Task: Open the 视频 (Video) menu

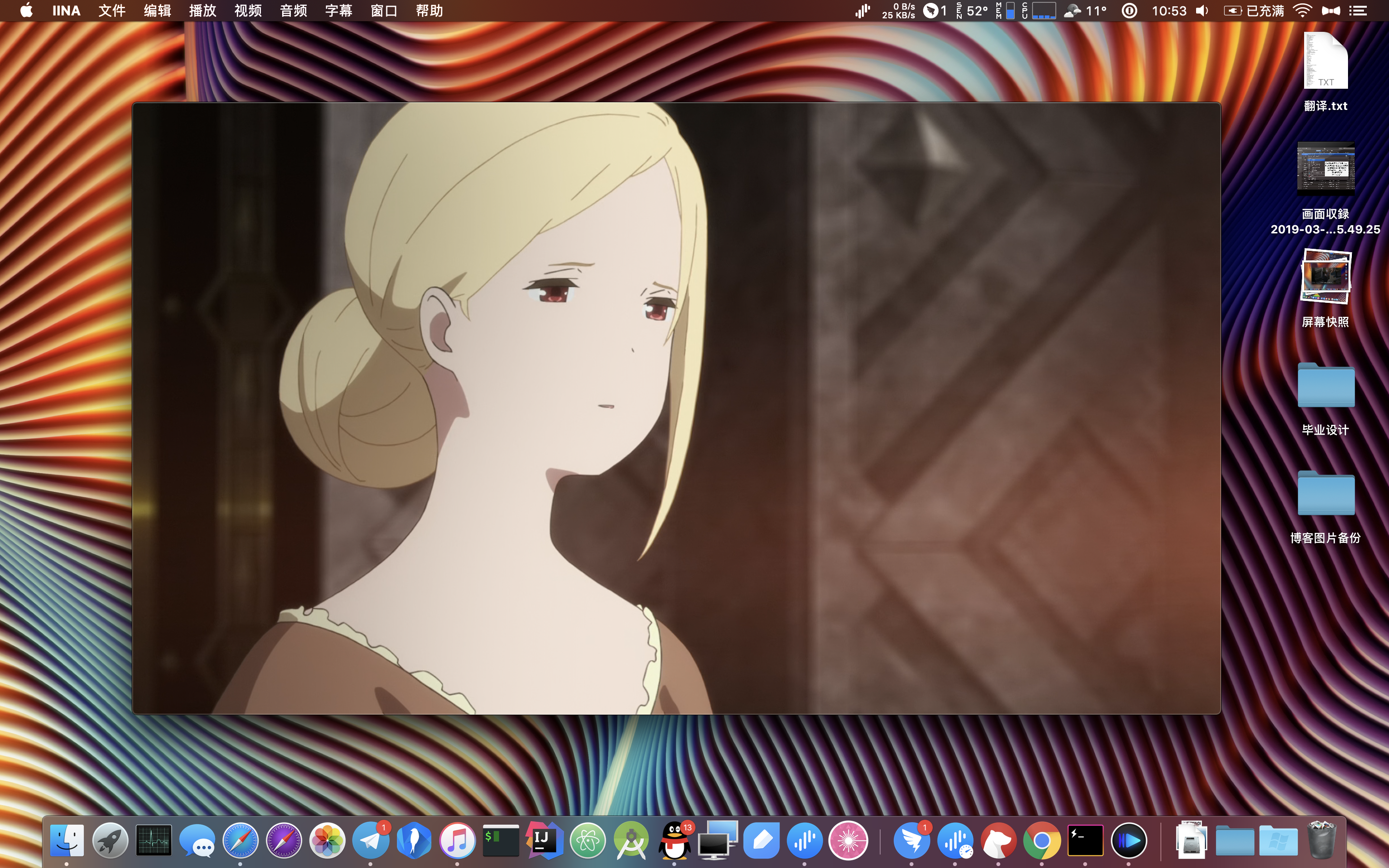Action: pyautogui.click(x=248, y=11)
